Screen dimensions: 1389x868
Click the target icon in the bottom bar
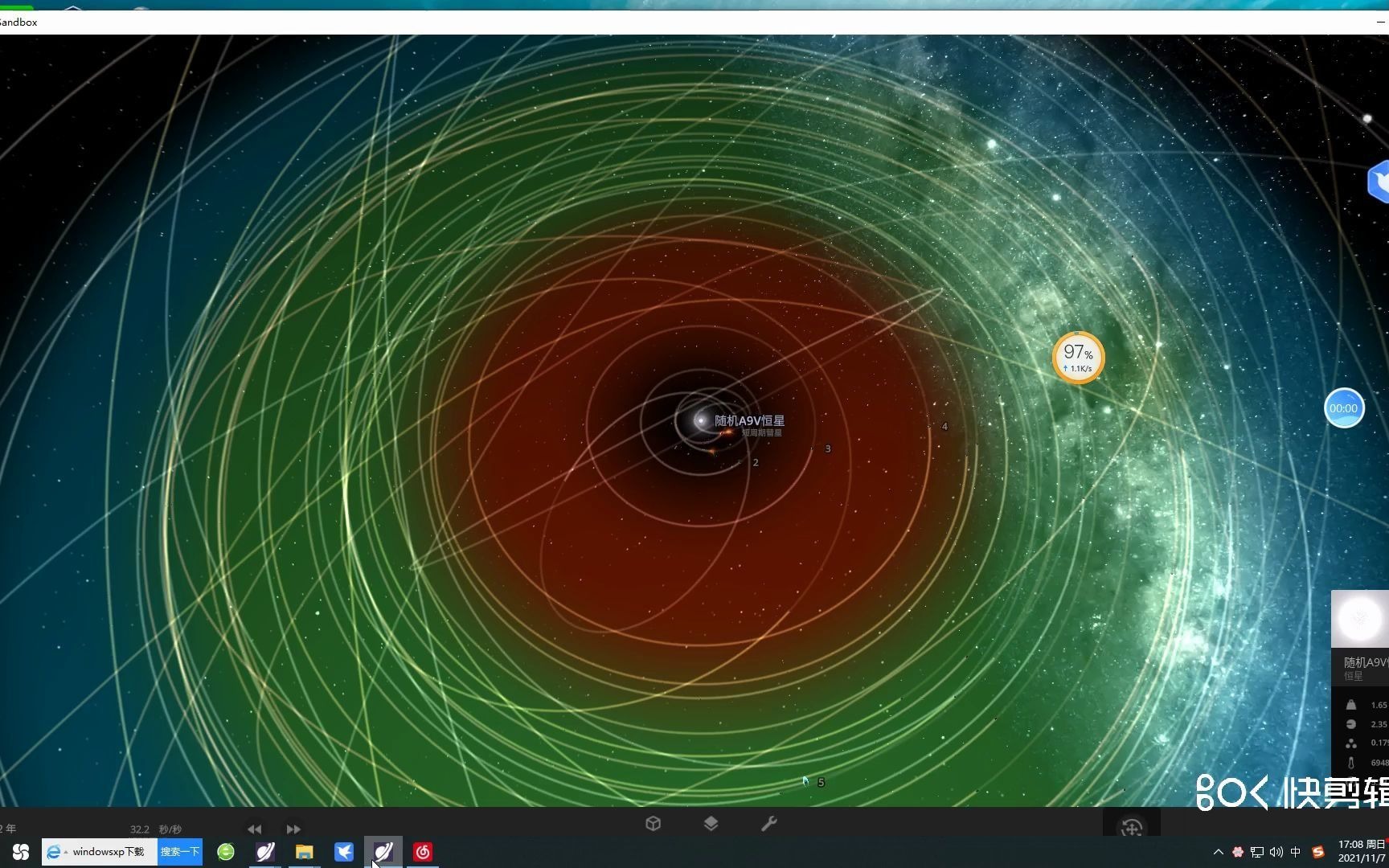click(1132, 827)
